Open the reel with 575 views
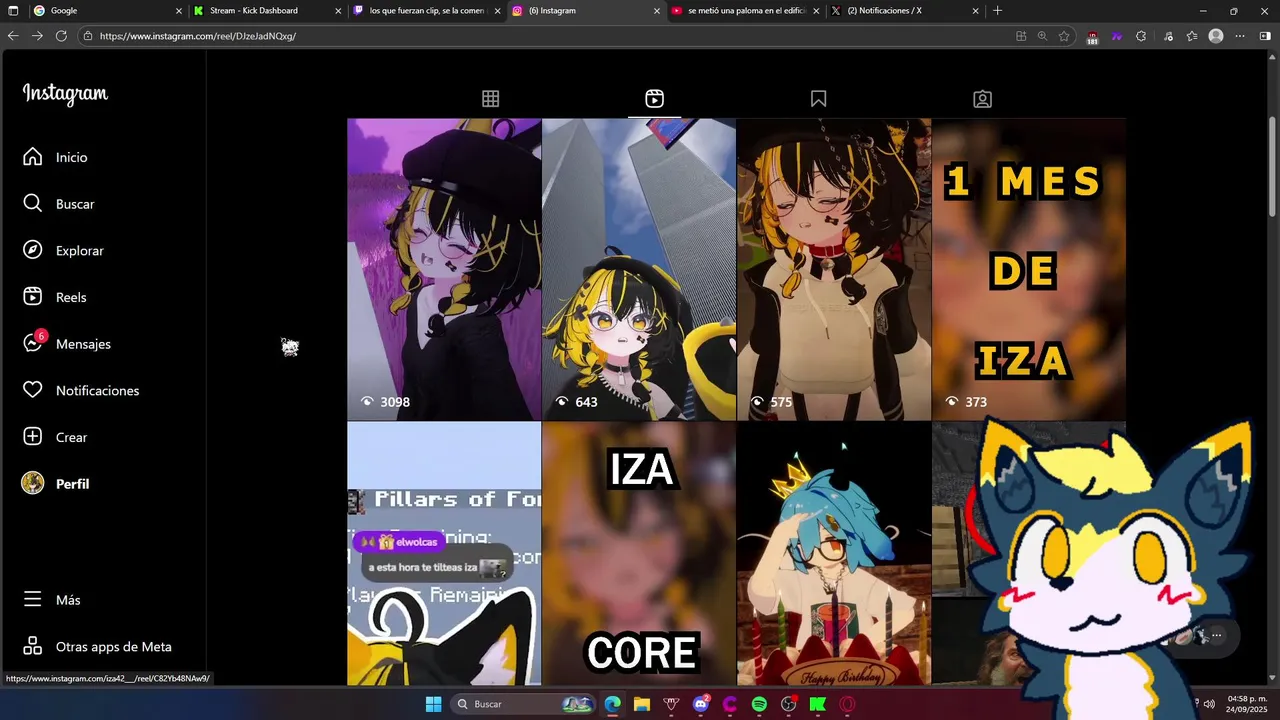Viewport: 1280px width, 720px height. [x=833, y=269]
